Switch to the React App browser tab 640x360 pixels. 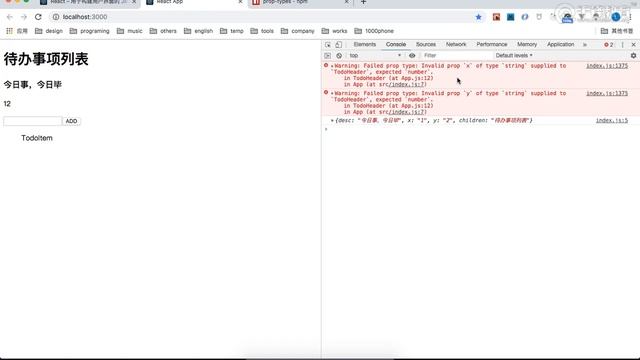(194, 2)
